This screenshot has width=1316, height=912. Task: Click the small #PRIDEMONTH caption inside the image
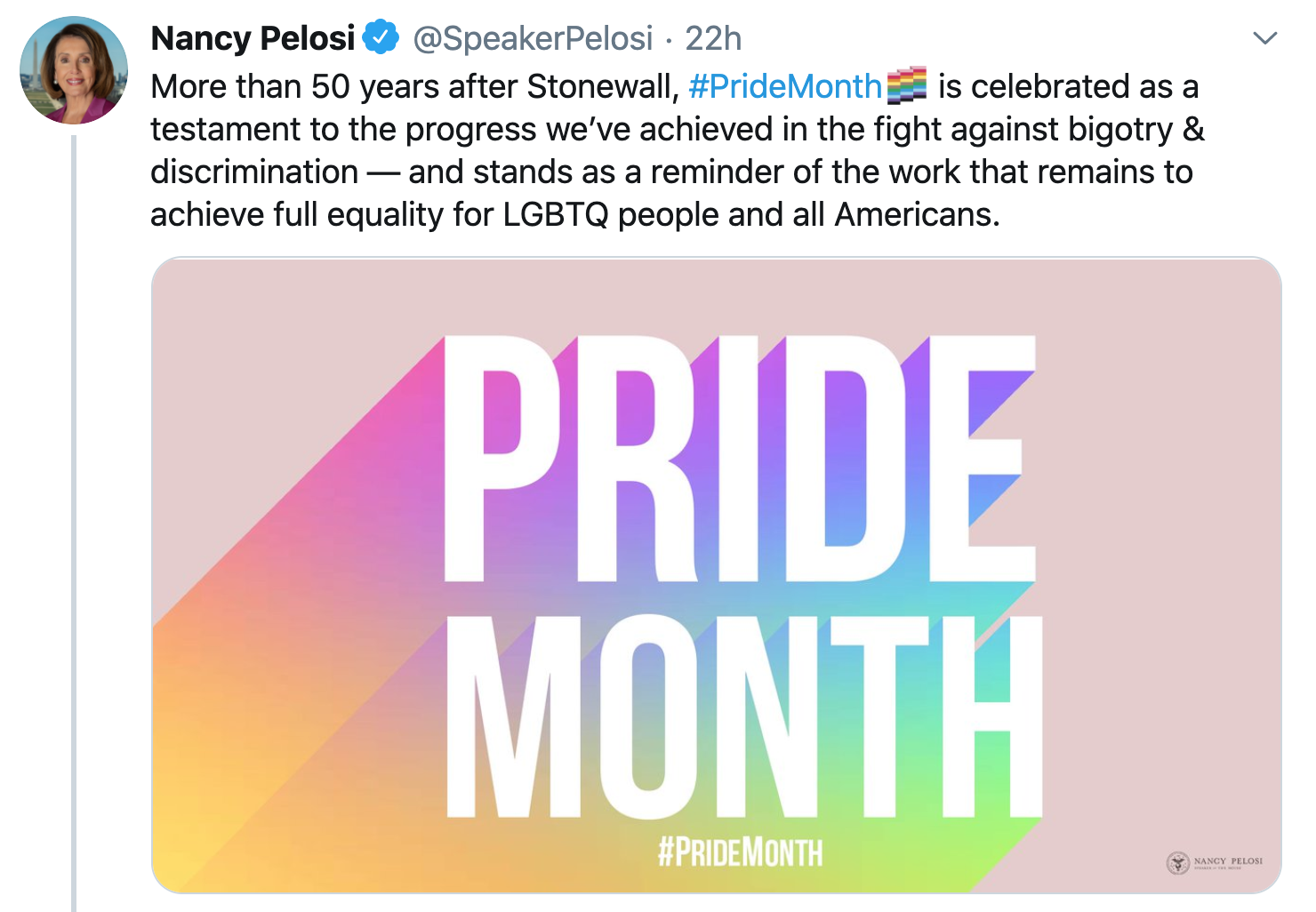click(x=740, y=852)
